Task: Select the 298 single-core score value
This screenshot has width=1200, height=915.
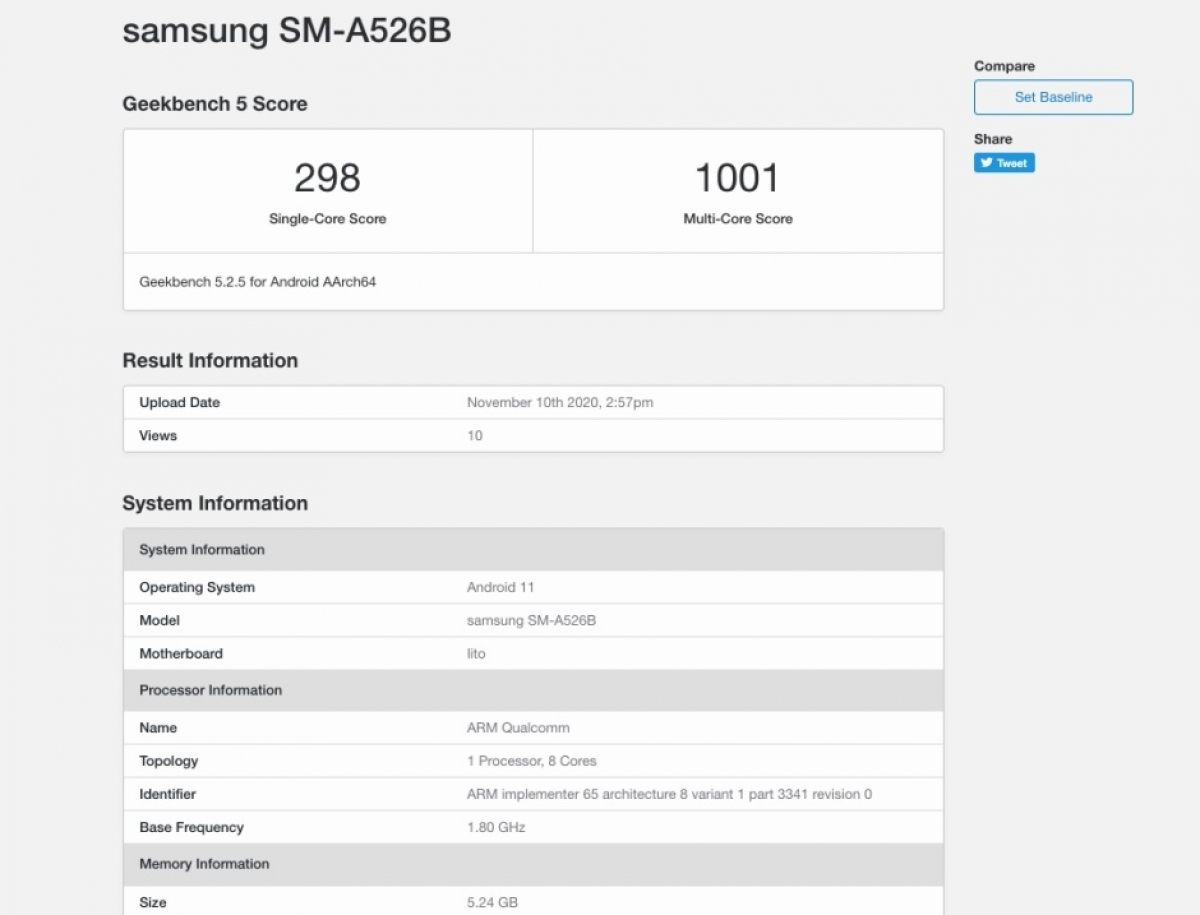Action: point(327,178)
